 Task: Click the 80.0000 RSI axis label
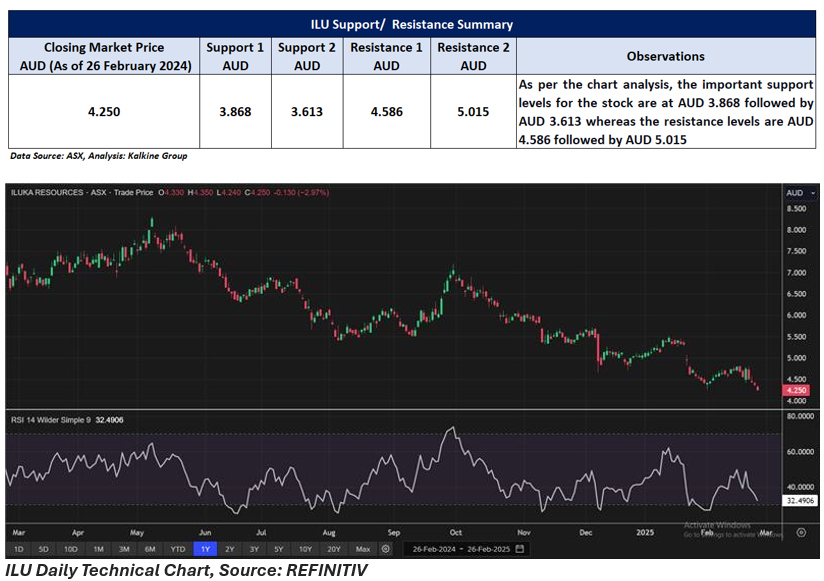coord(800,416)
